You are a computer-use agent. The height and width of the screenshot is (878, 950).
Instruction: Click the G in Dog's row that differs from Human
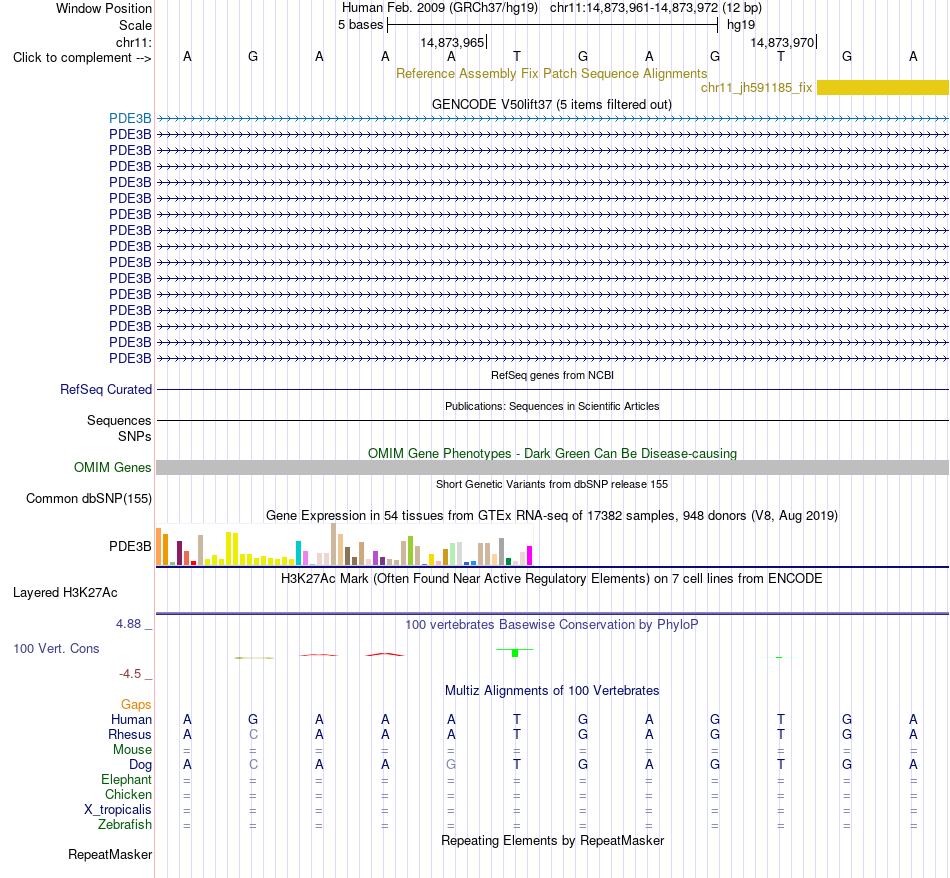(x=451, y=765)
